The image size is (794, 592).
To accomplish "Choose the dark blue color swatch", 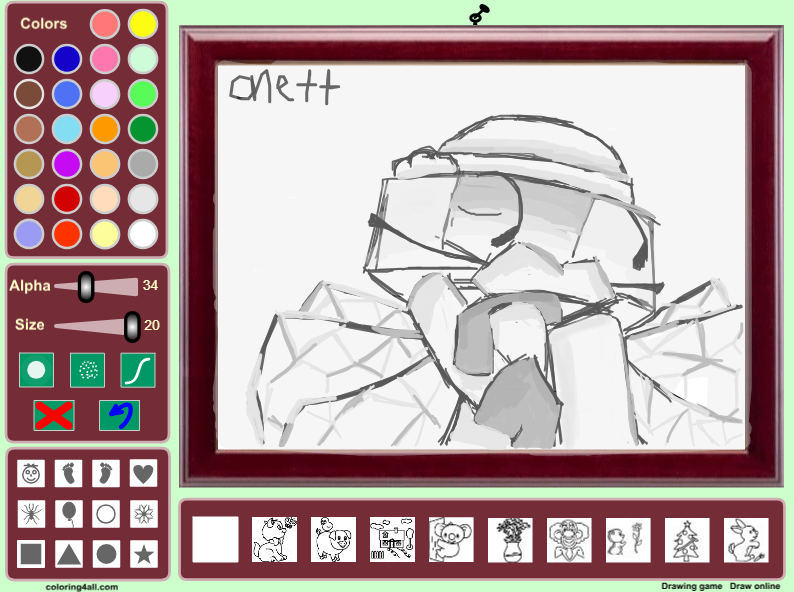I will click(67, 59).
